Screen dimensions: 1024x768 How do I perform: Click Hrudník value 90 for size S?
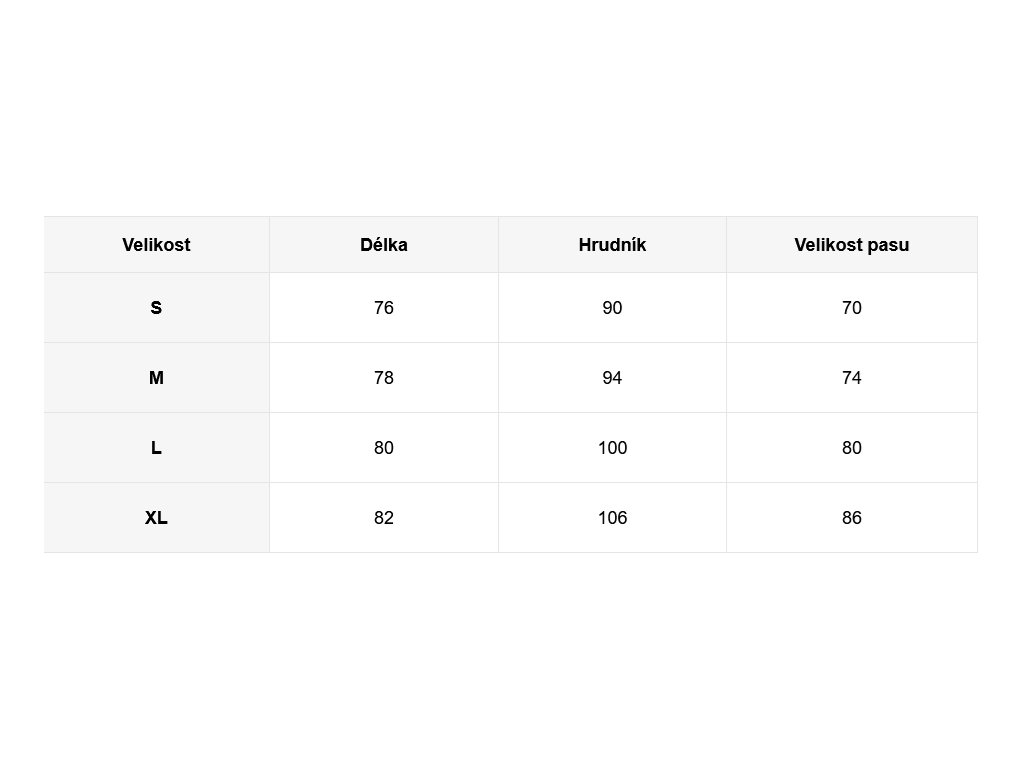pyautogui.click(x=612, y=308)
